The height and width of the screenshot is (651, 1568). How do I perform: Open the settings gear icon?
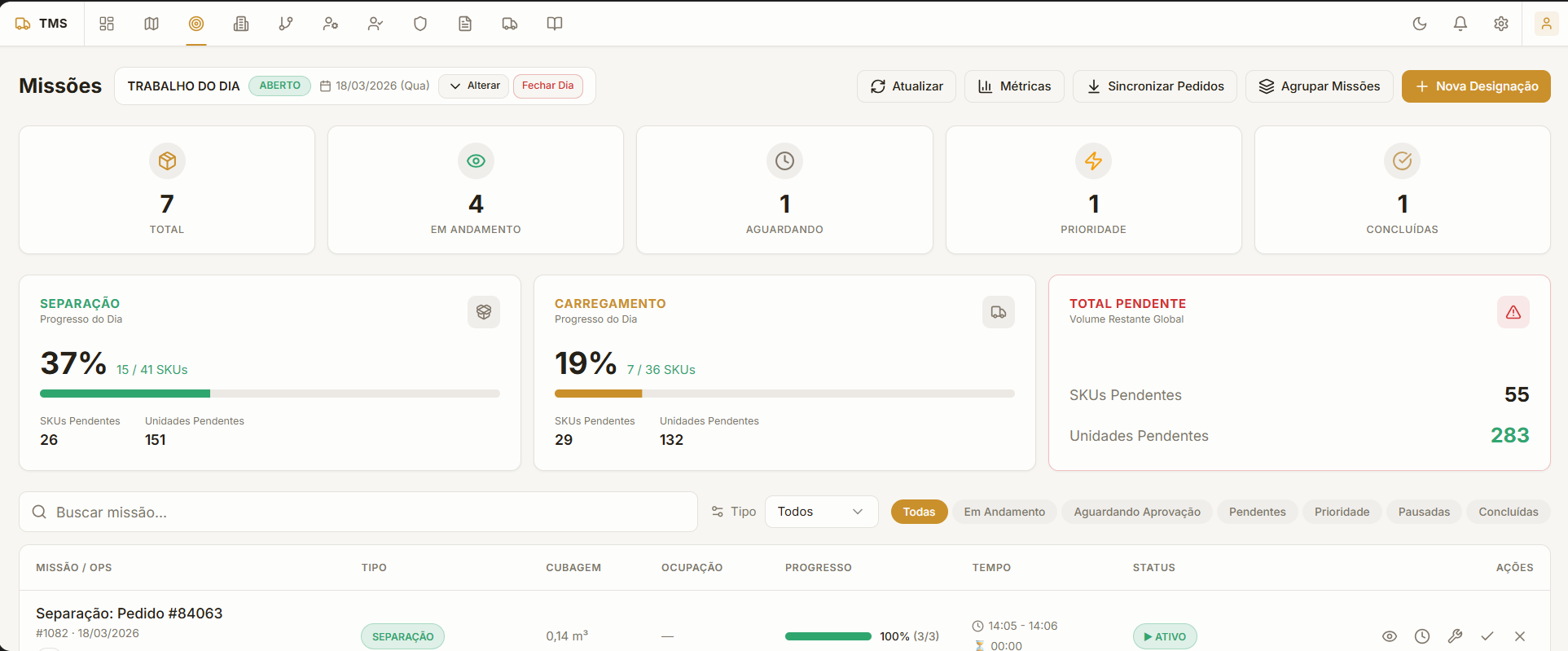coord(1501,24)
